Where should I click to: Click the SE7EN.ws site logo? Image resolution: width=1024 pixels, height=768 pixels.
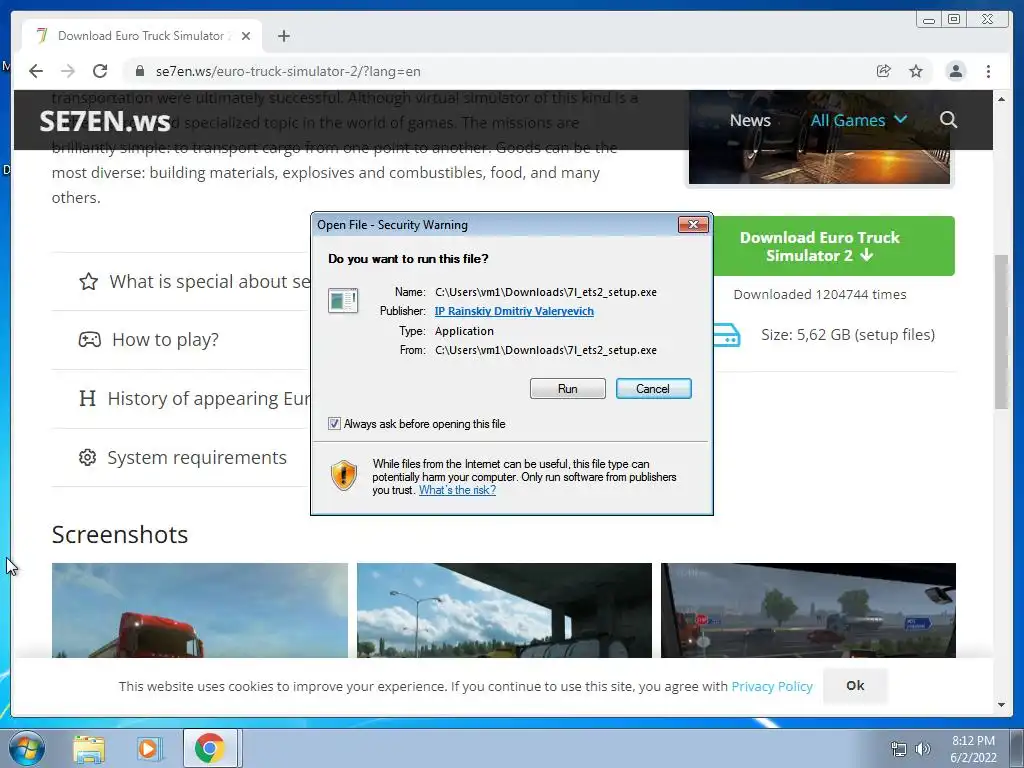click(x=105, y=121)
